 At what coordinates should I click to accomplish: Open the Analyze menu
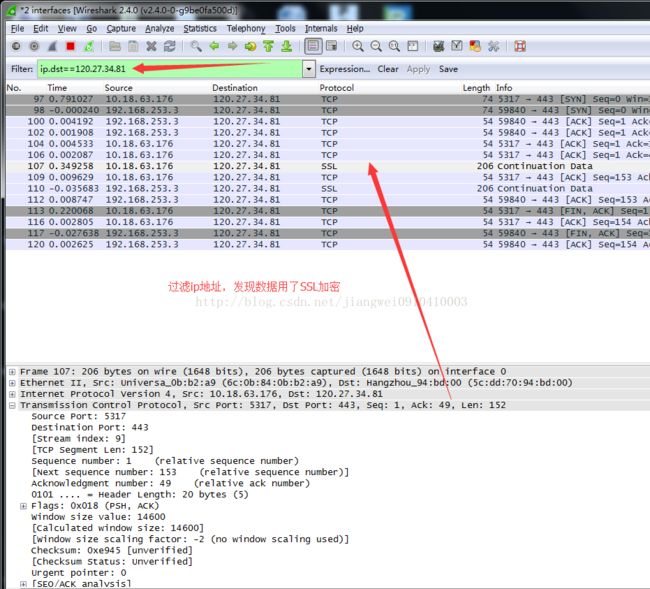pyautogui.click(x=160, y=29)
